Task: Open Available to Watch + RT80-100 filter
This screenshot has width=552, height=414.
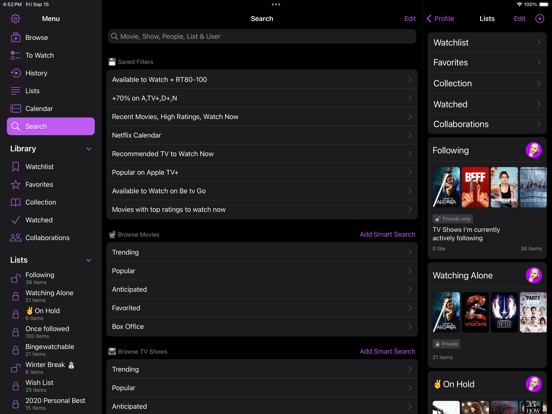Action: point(262,80)
